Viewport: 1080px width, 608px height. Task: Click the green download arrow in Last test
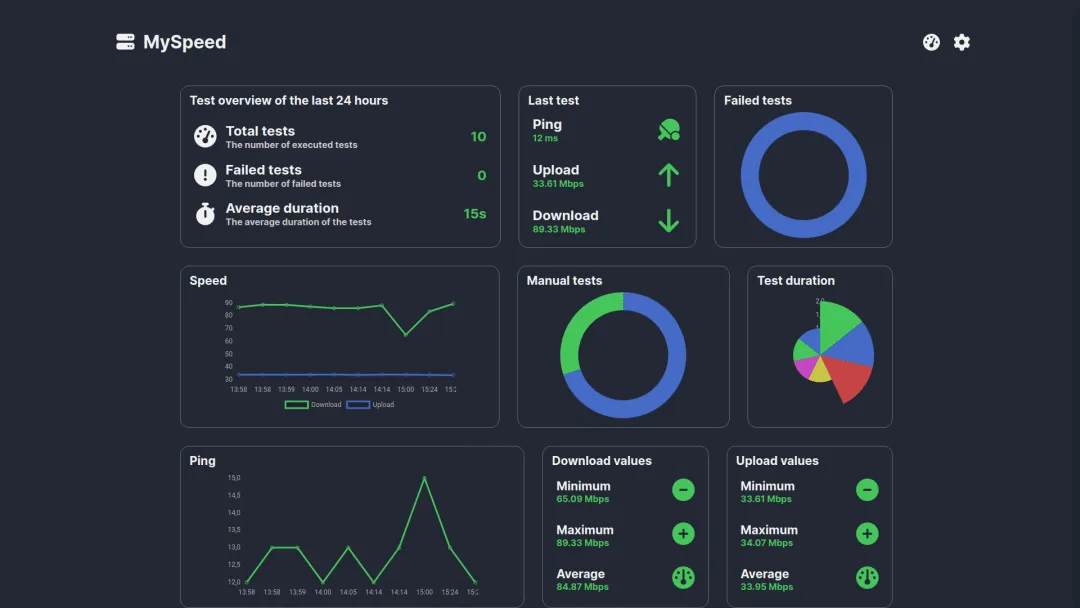(667, 219)
